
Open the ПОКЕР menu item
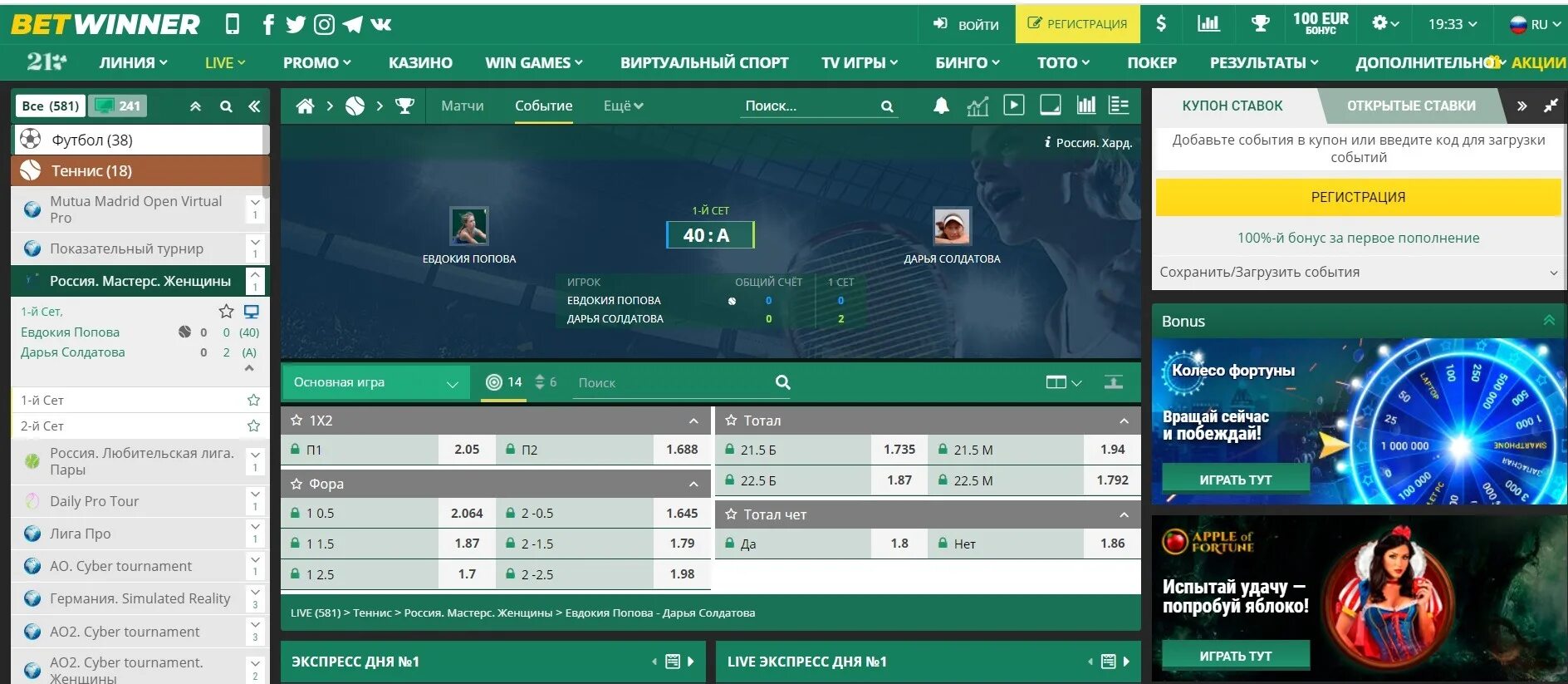(1152, 62)
